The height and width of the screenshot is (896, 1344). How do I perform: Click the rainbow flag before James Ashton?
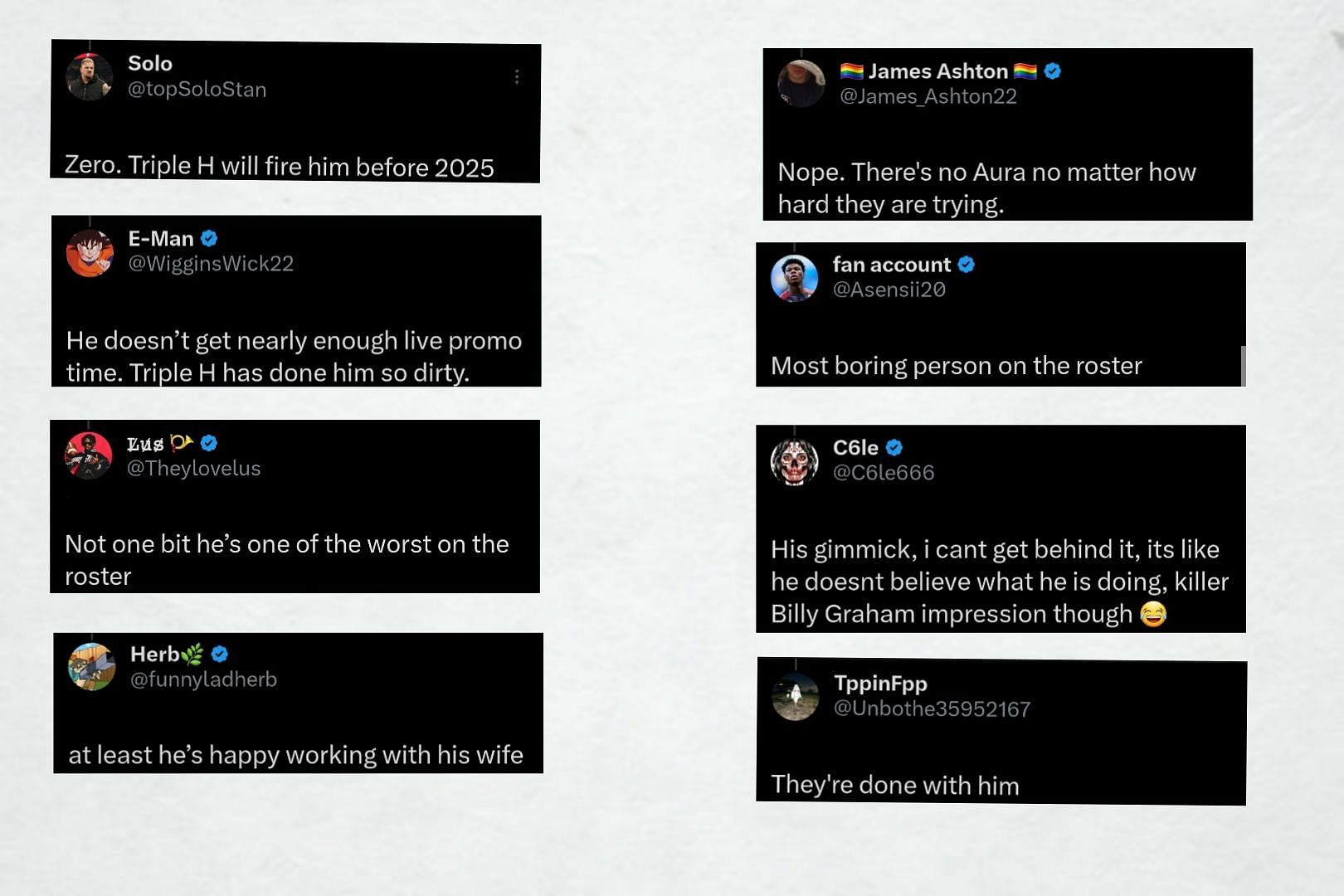(851, 71)
